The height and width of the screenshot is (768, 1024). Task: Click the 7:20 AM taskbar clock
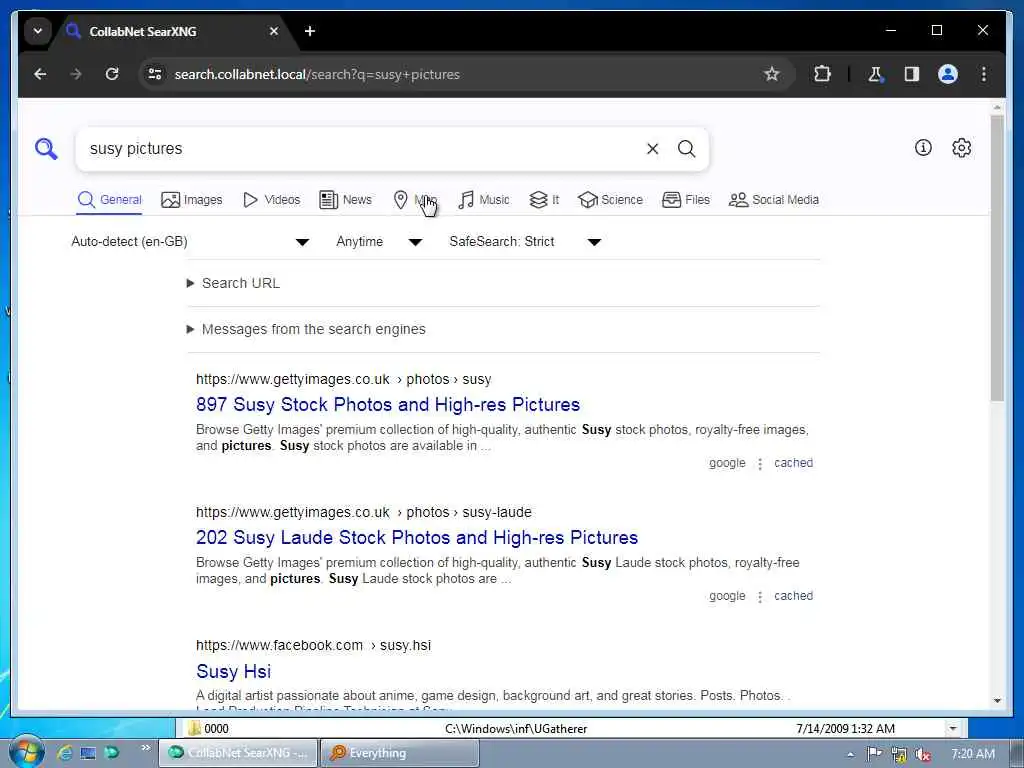[x=972, y=754]
